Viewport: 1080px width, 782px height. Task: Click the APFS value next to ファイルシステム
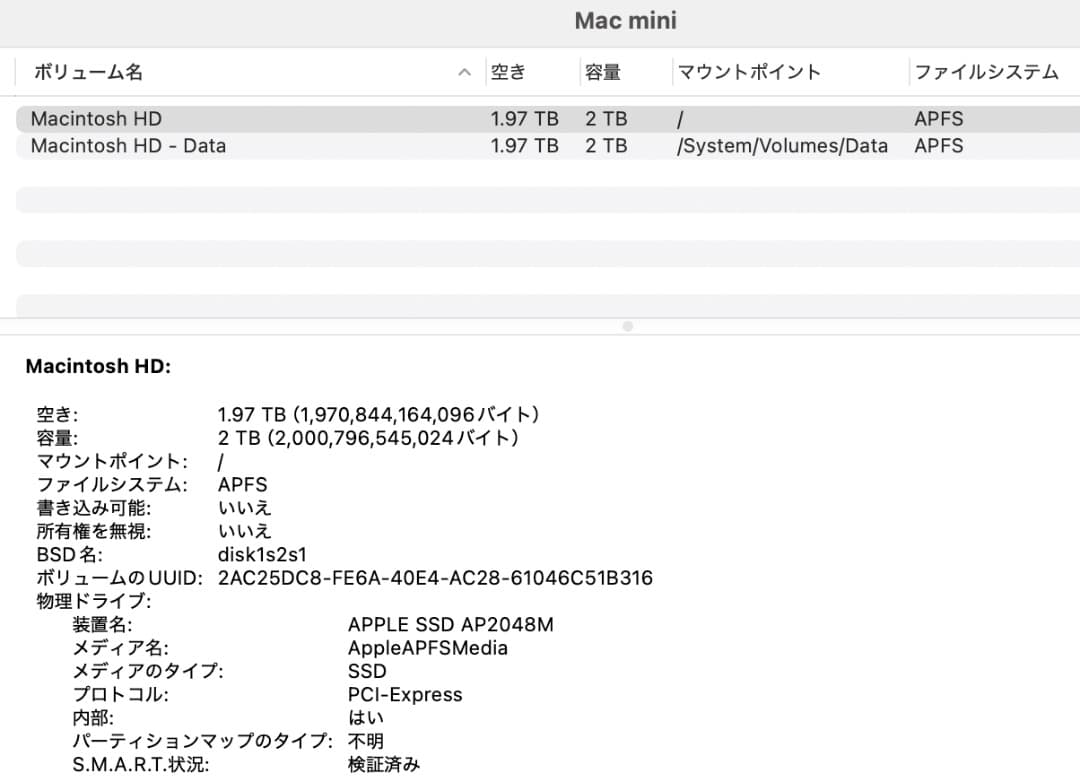click(240, 484)
